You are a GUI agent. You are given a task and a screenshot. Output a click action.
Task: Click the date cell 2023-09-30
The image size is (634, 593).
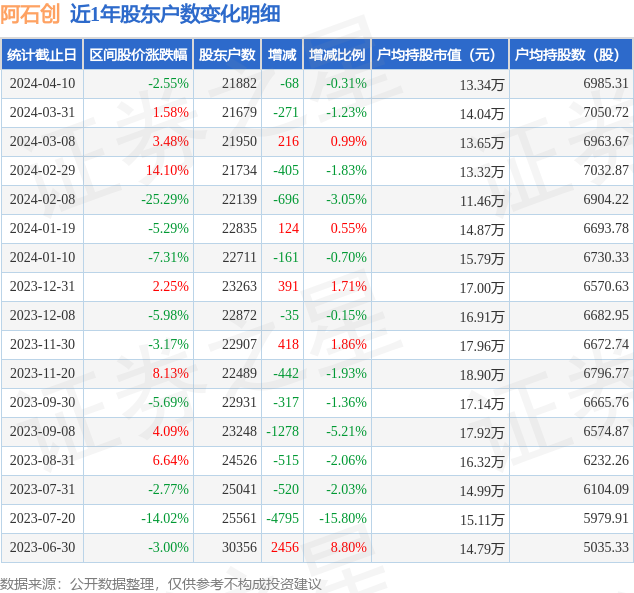click(42, 402)
